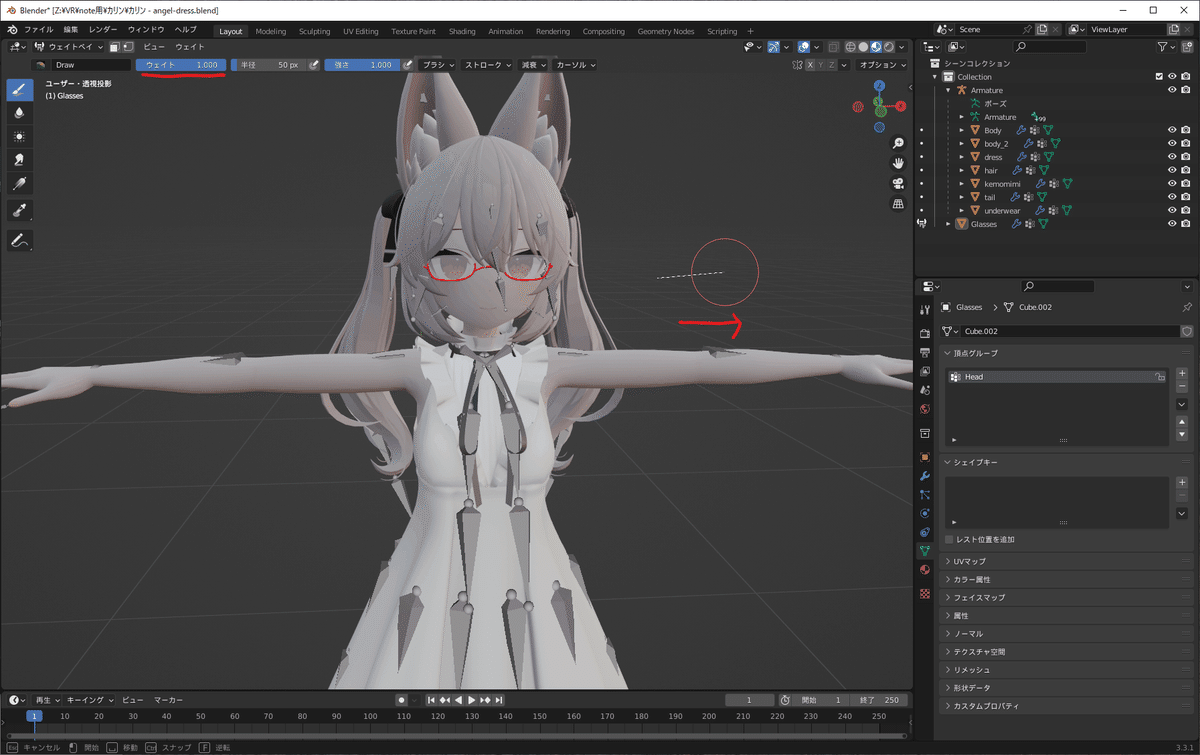The image size is (1200, 755).
Task: Toggle the camera view gizmo
Action: [x=898, y=184]
